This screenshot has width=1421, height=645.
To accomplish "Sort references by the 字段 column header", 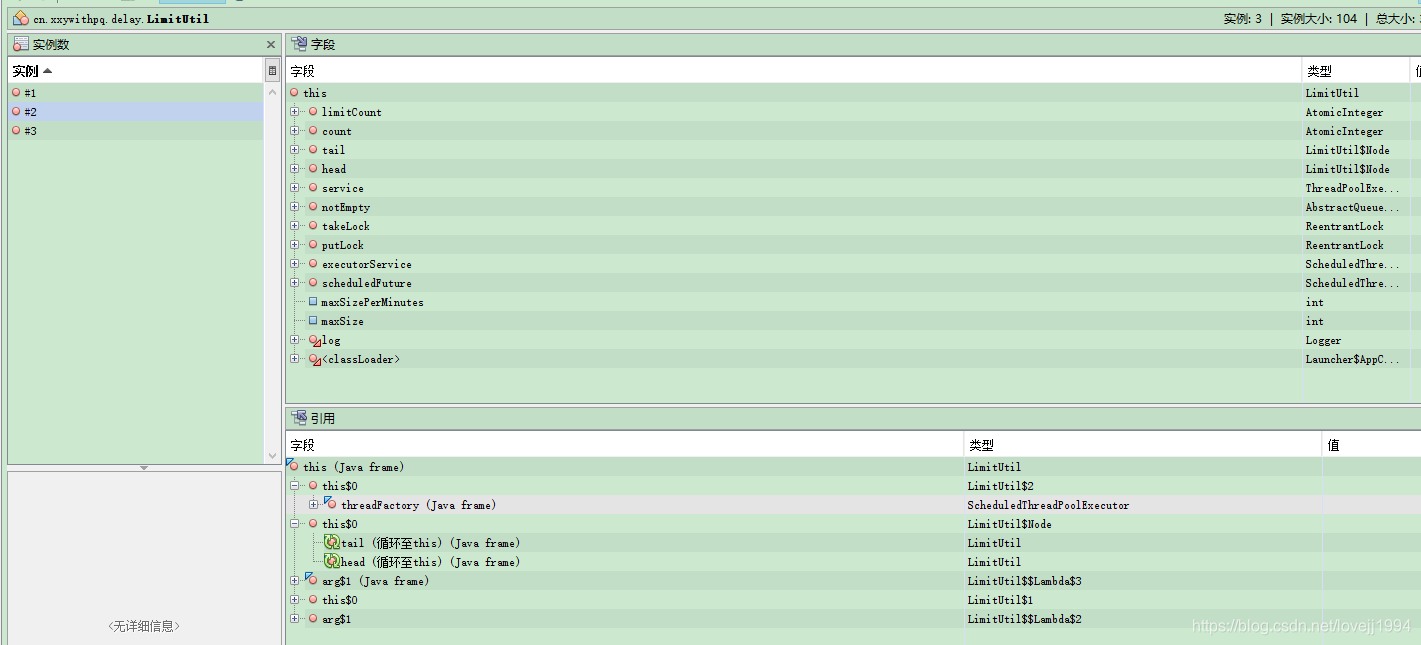I will coord(625,445).
